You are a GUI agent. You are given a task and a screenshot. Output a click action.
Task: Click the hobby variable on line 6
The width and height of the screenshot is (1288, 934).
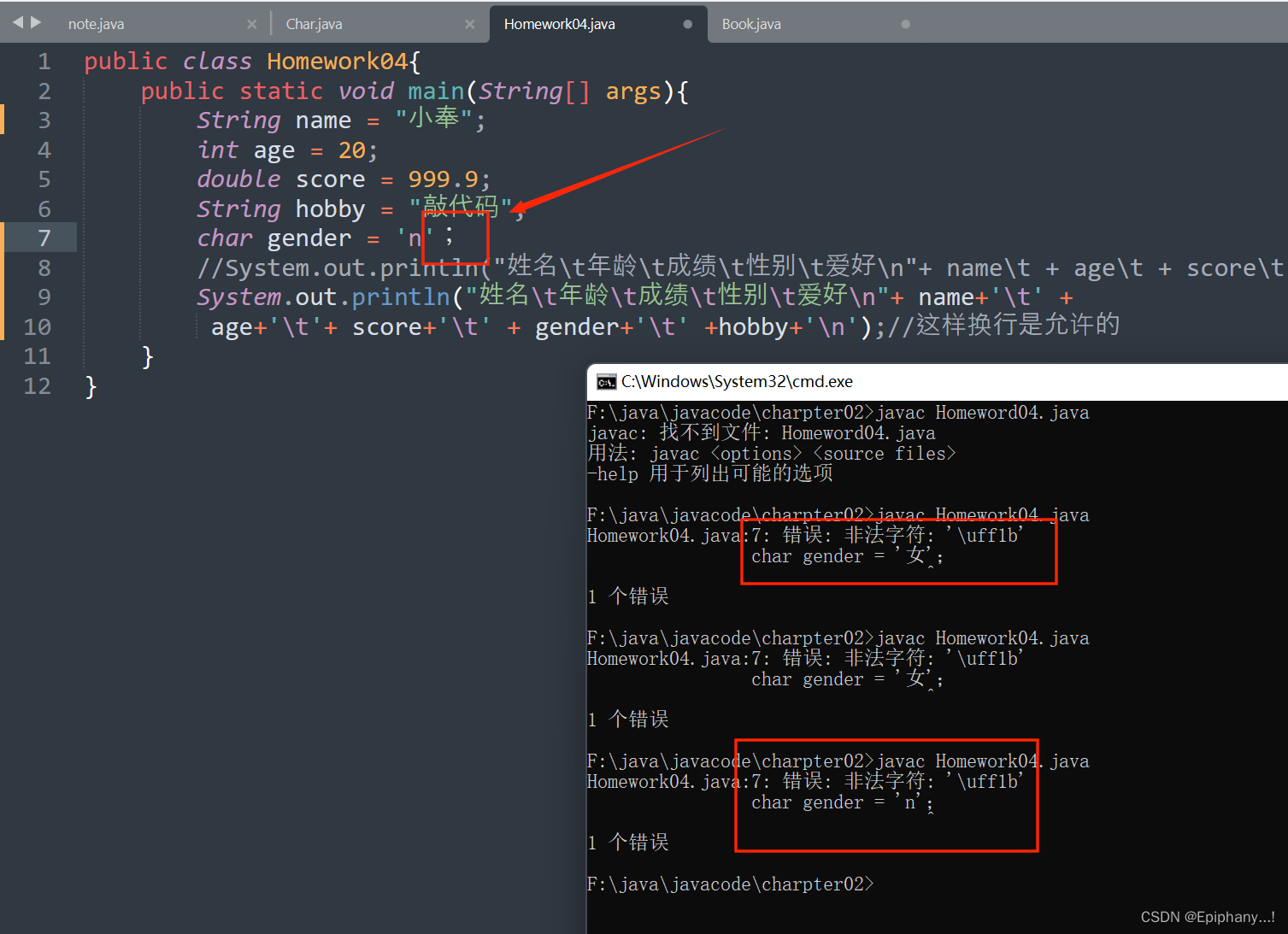point(330,209)
